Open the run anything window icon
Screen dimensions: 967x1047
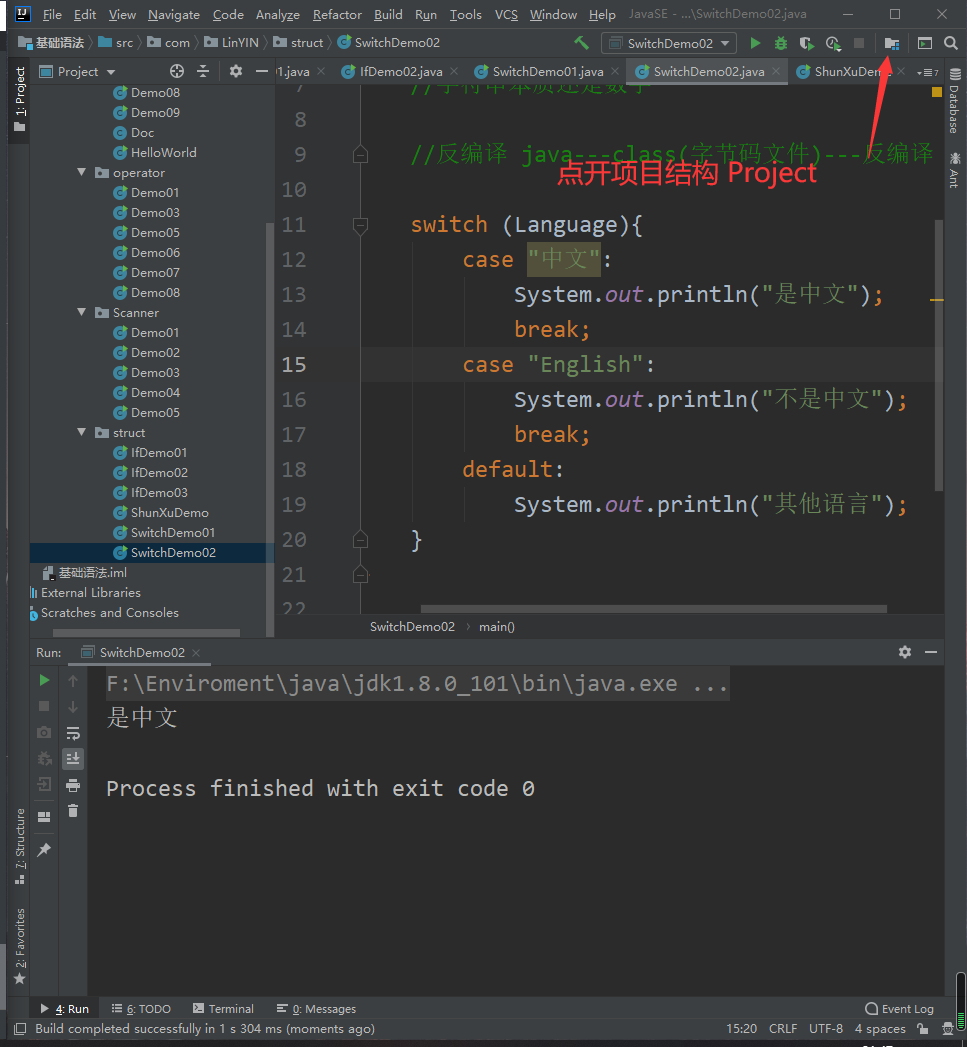point(925,43)
